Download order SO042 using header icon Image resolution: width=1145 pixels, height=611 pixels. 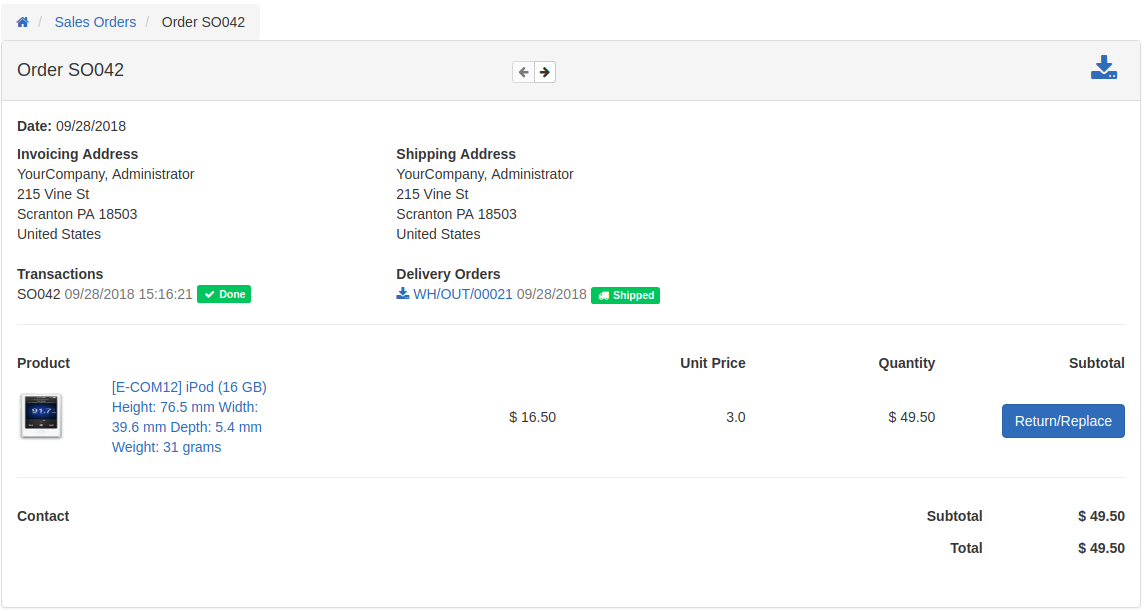(x=1103, y=67)
